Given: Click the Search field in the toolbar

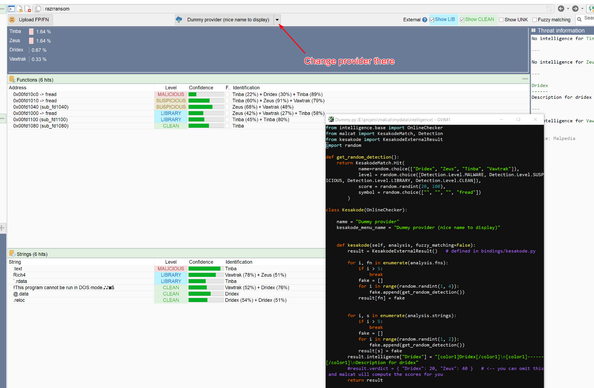Looking at the screenshot, I should 586,19.
